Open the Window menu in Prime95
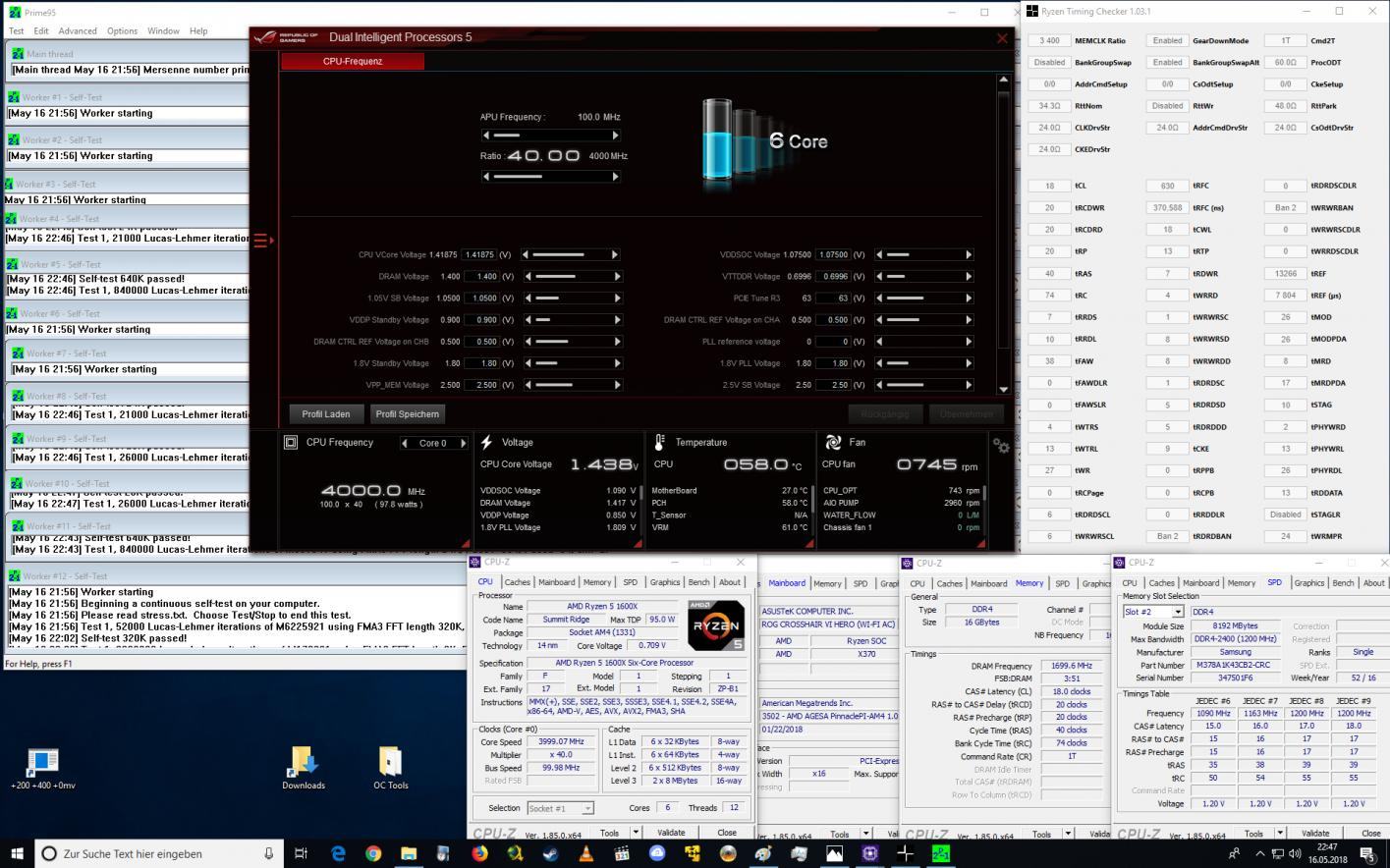The image size is (1390, 868). [163, 30]
